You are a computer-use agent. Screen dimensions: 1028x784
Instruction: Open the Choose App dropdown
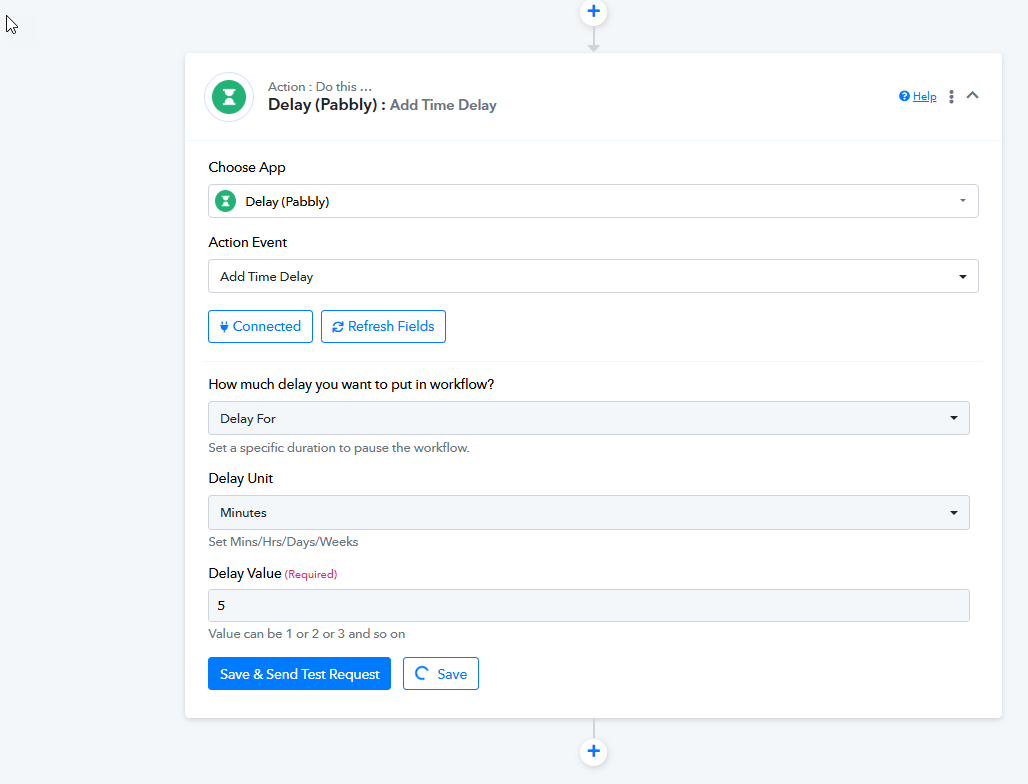(x=592, y=201)
